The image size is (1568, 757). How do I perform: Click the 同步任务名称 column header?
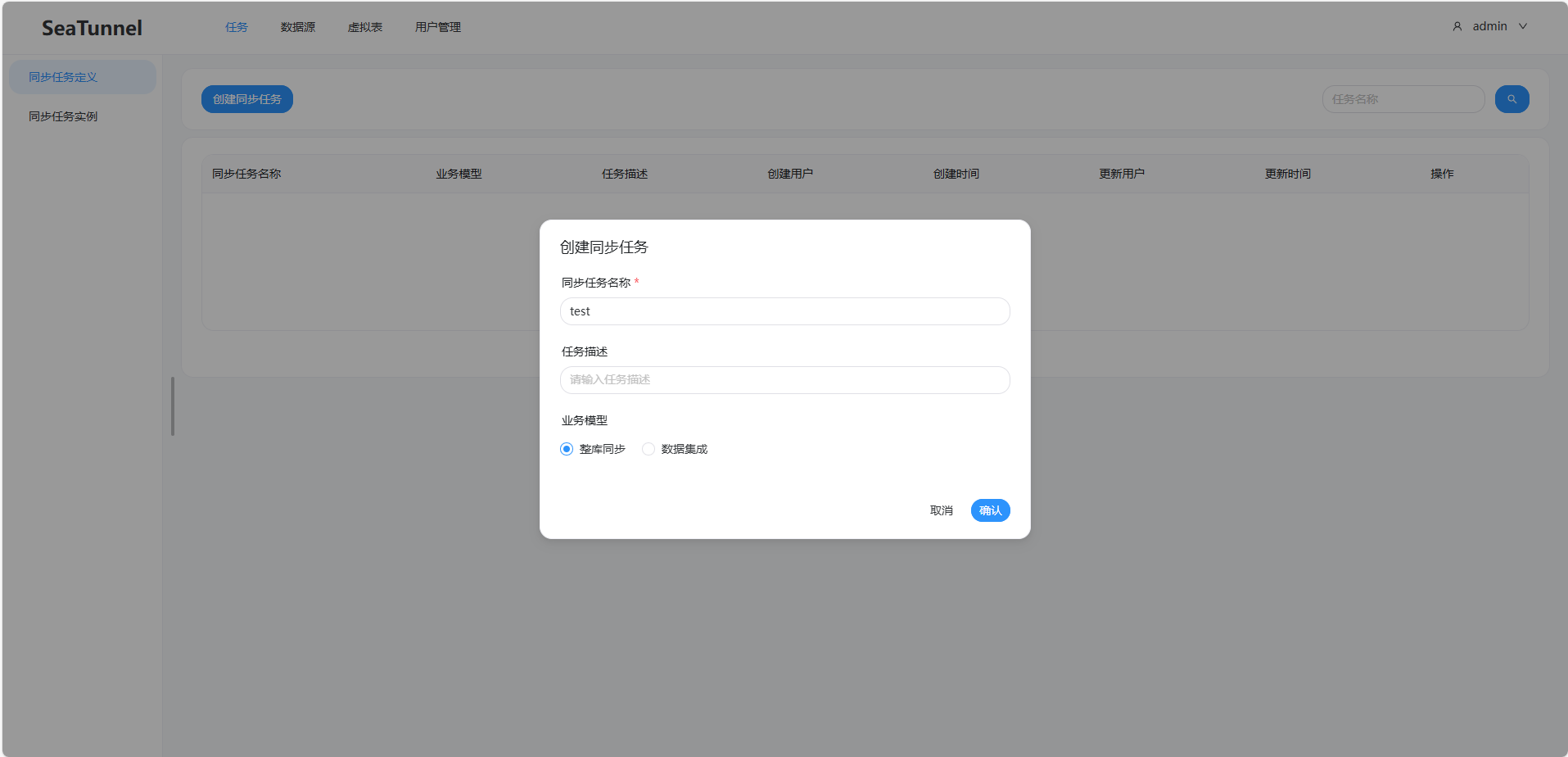coord(246,174)
